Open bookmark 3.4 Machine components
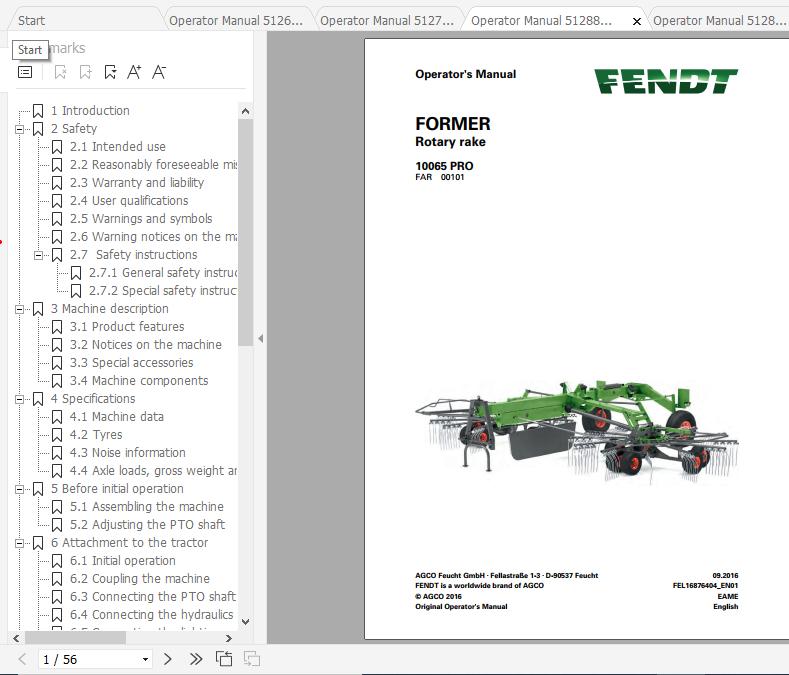 point(139,381)
